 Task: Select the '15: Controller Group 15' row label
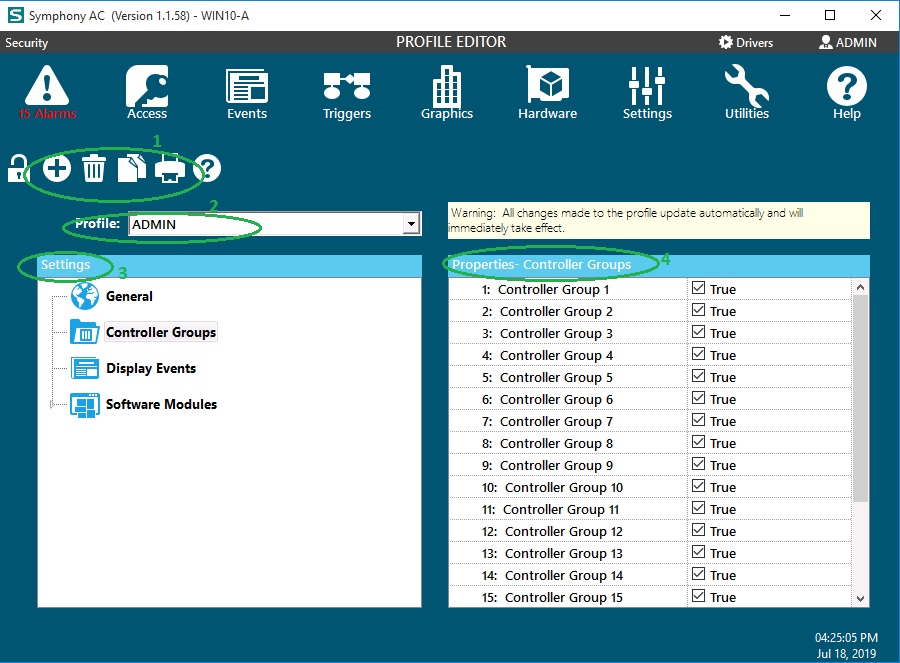point(552,598)
